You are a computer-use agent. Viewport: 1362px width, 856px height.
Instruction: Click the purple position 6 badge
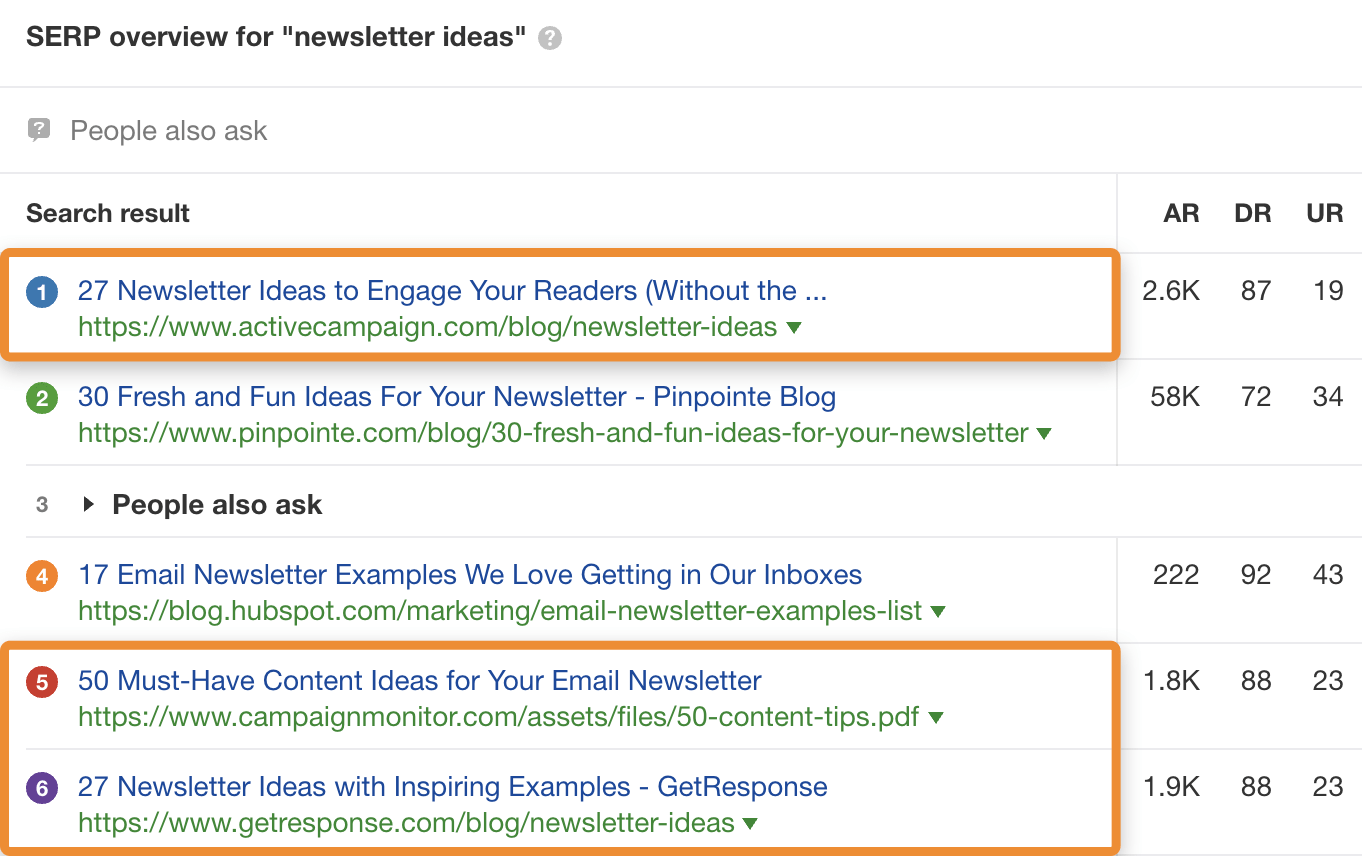coord(42,787)
